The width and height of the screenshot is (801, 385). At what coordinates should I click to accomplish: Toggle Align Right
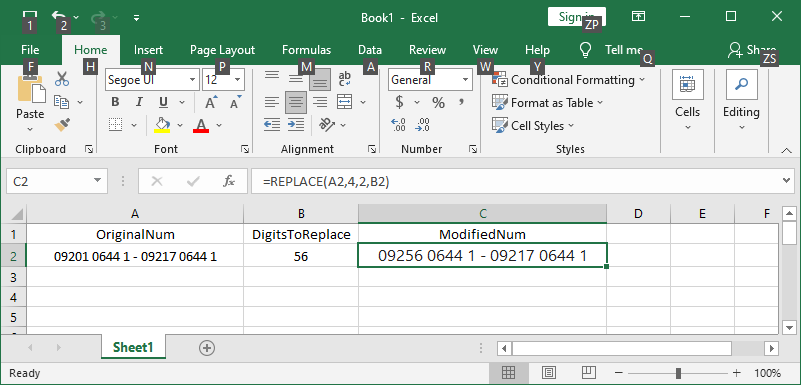(320, 102)
